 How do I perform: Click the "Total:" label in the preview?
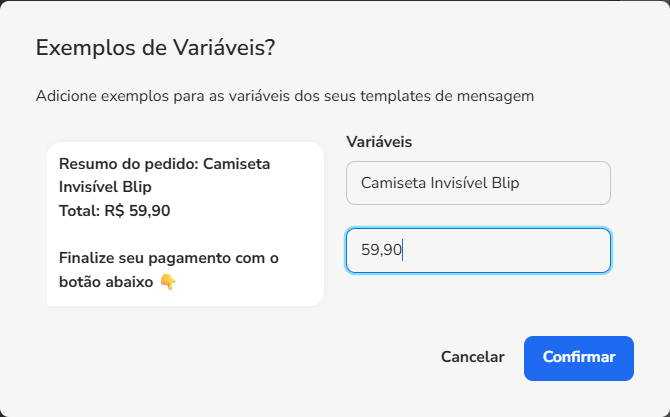click(x=79, y=211)
